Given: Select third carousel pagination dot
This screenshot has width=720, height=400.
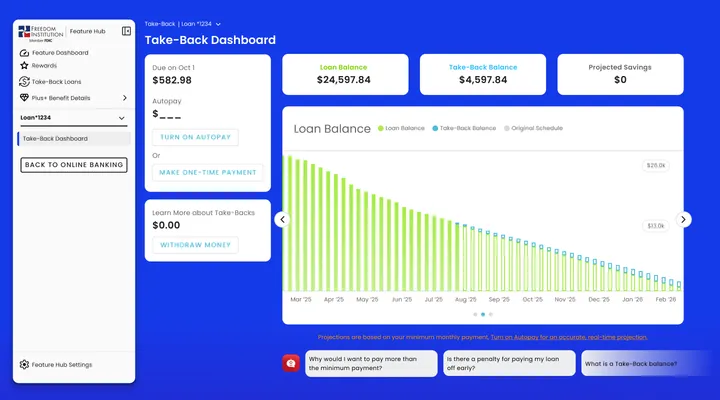Looking at the screenshot, I should click(491, 315).
